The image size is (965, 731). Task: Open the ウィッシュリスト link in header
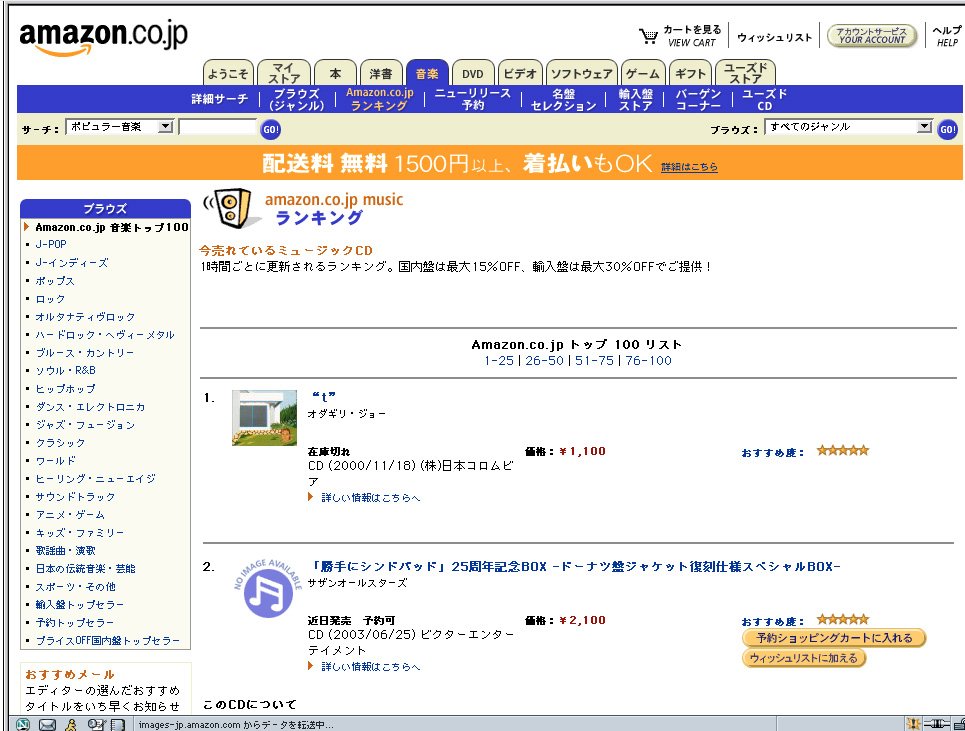tap(774, 37)
